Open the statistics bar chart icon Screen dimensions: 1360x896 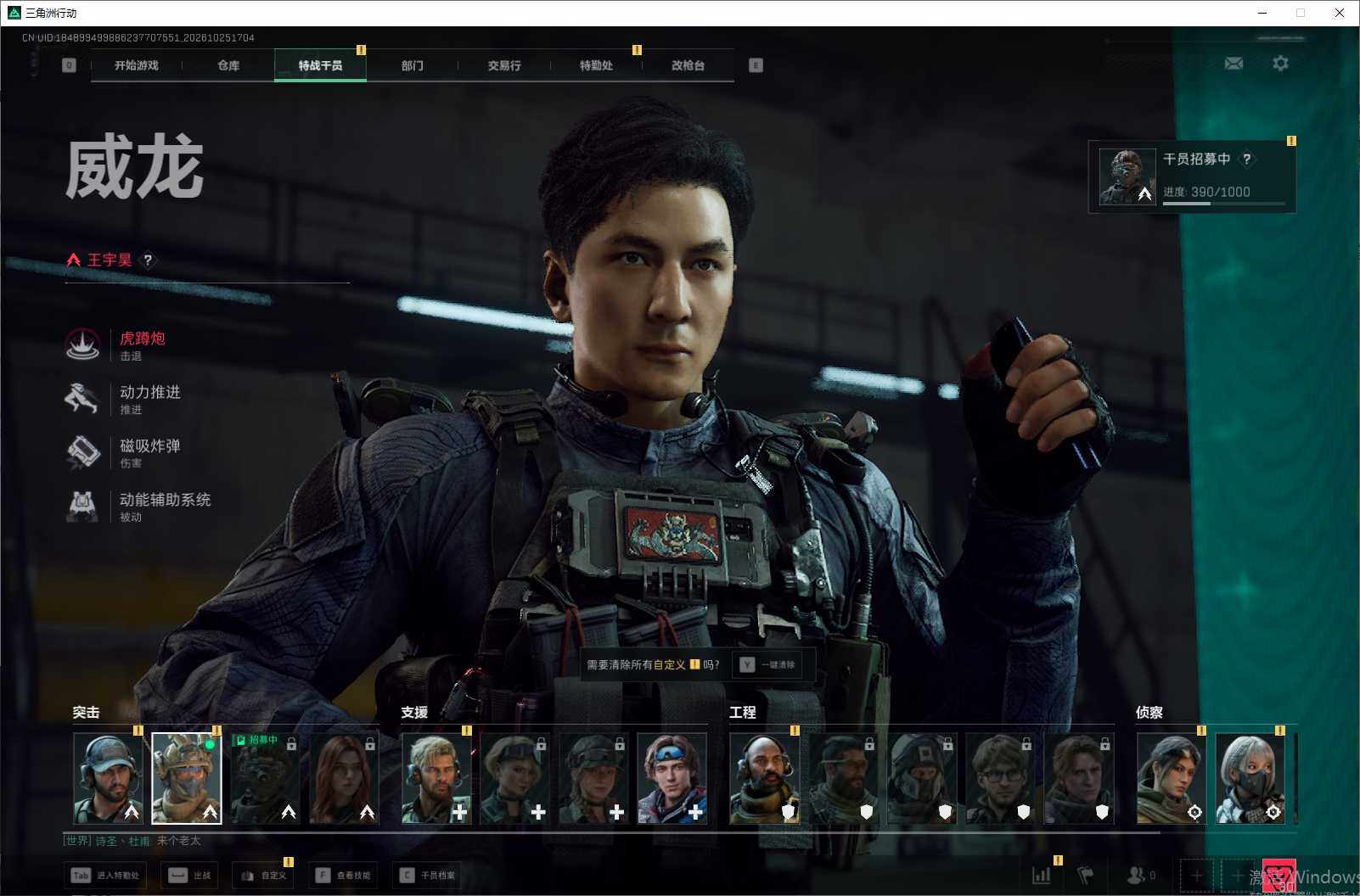point(1041,875)
